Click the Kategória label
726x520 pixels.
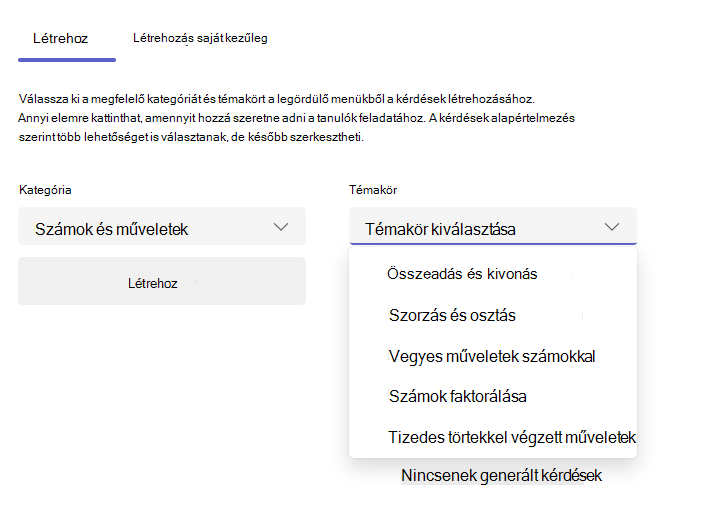(45, 190)
